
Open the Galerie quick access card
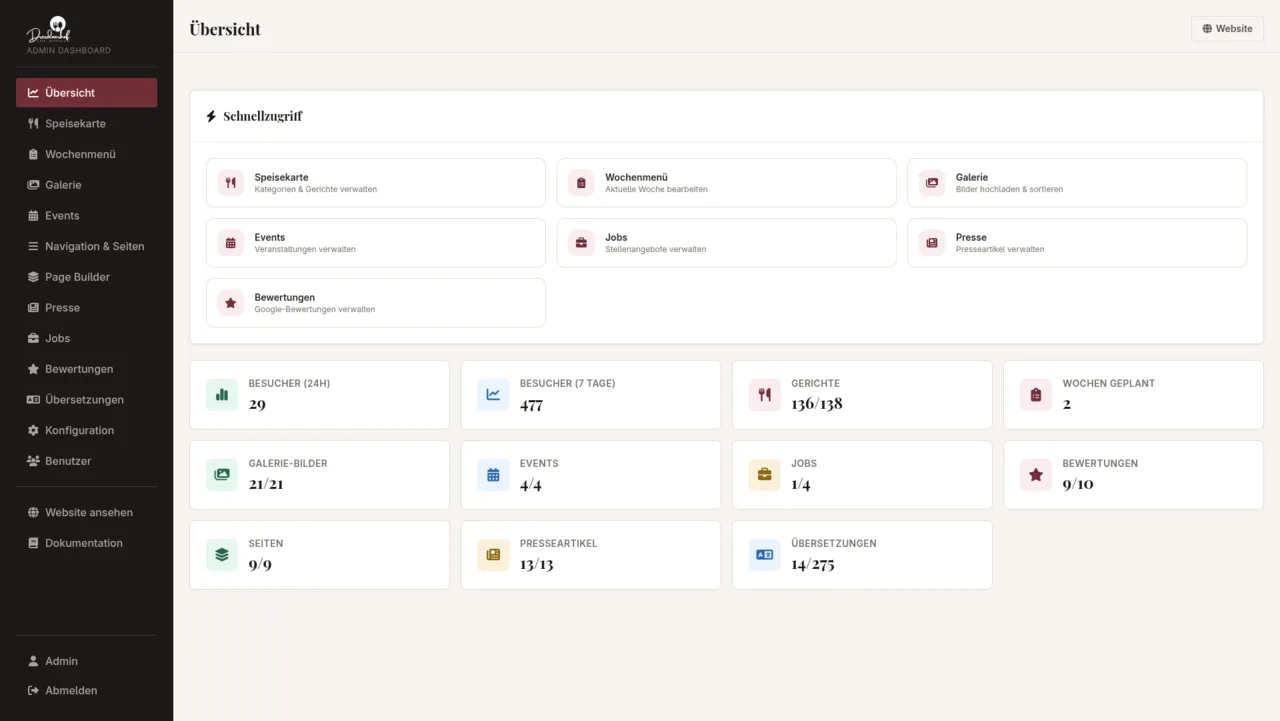coord(1077,183)
